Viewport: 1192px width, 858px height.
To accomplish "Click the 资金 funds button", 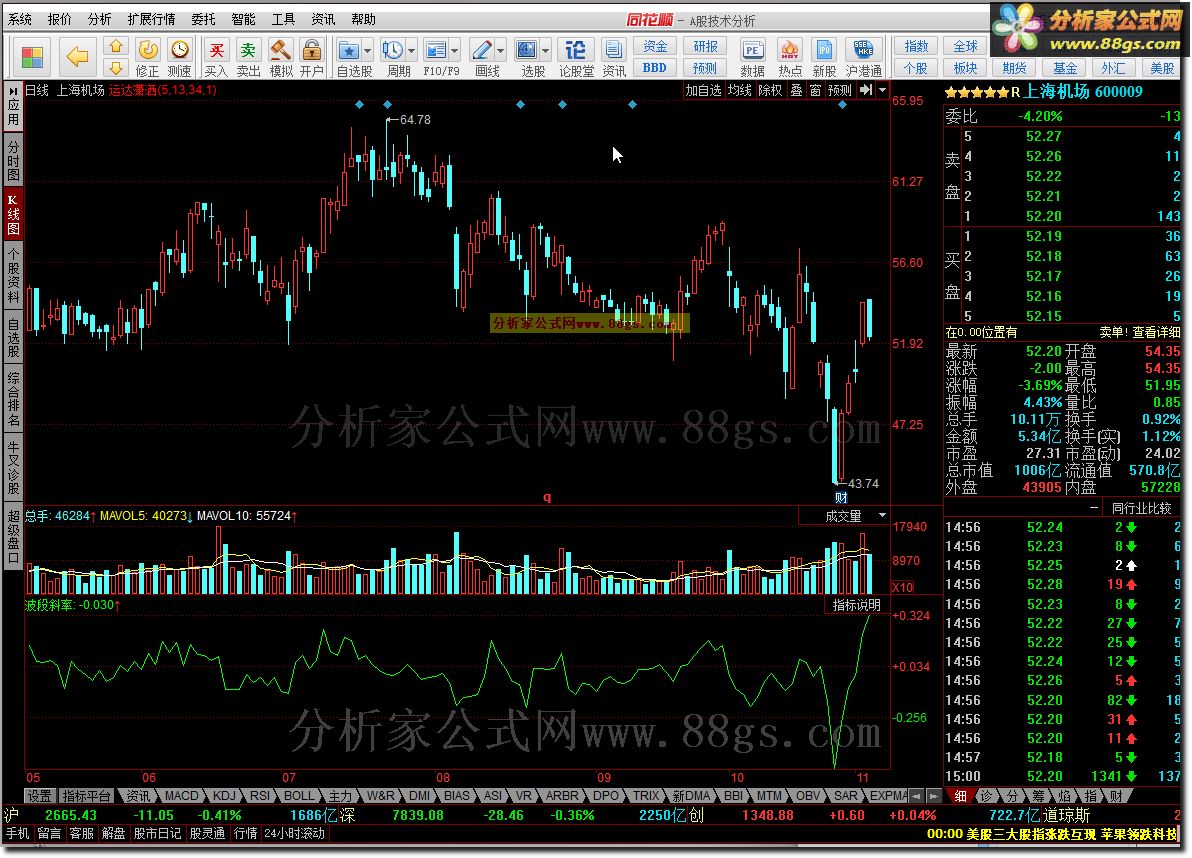I will [655, 46].
